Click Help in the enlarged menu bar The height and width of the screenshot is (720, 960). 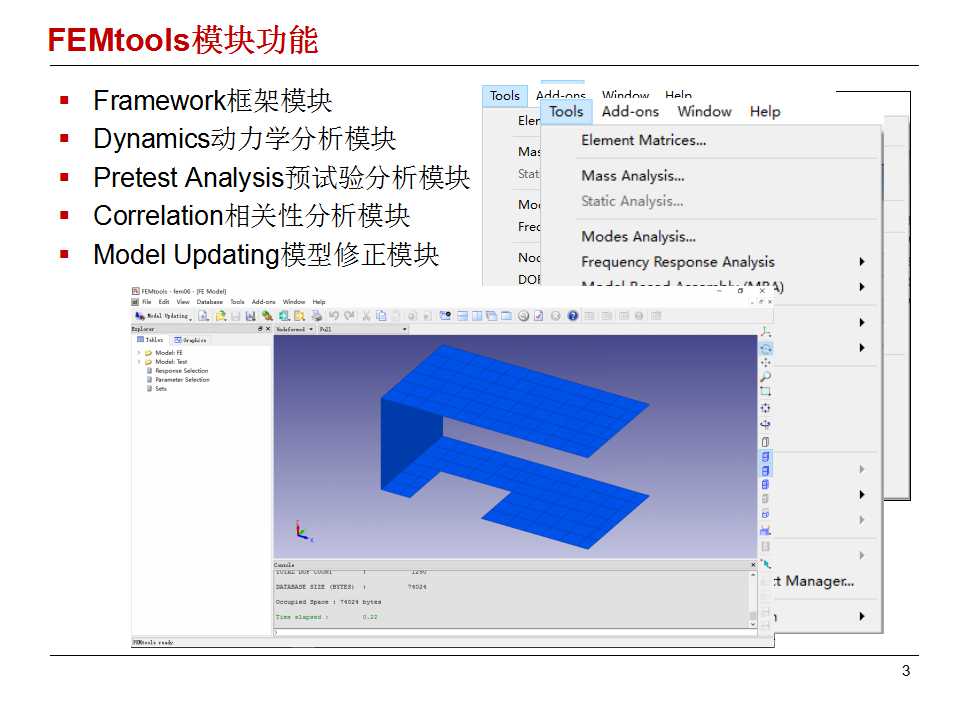[x=765, y=111]
